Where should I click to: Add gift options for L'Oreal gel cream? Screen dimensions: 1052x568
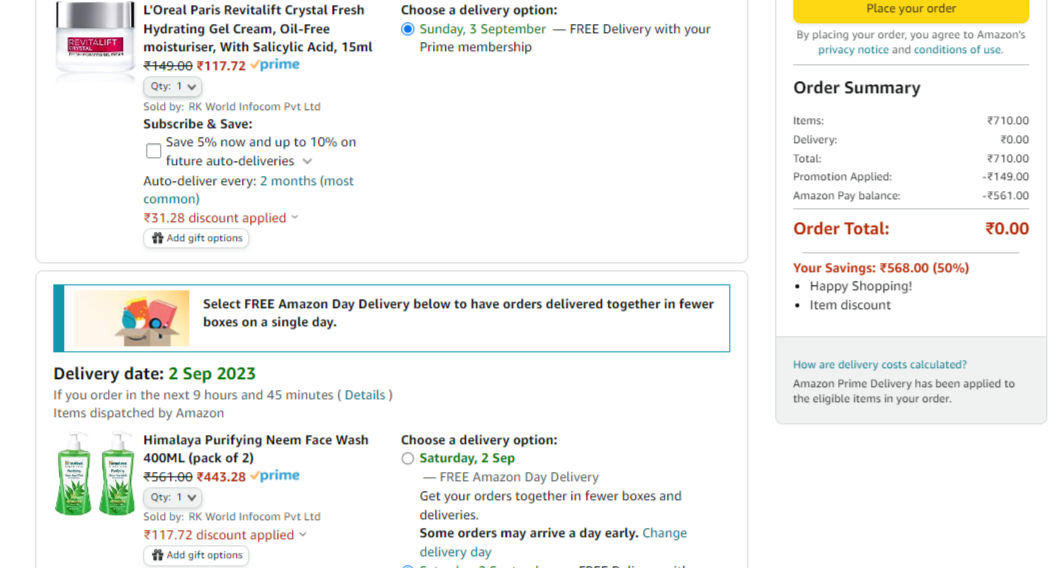coord(196,238)
